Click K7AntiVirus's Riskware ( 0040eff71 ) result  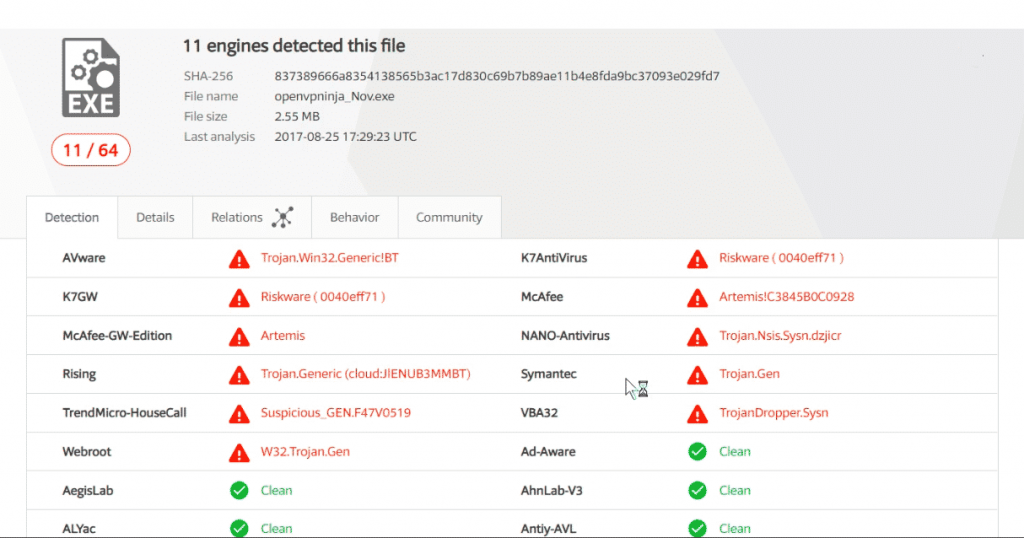click(x=782, y=257)
